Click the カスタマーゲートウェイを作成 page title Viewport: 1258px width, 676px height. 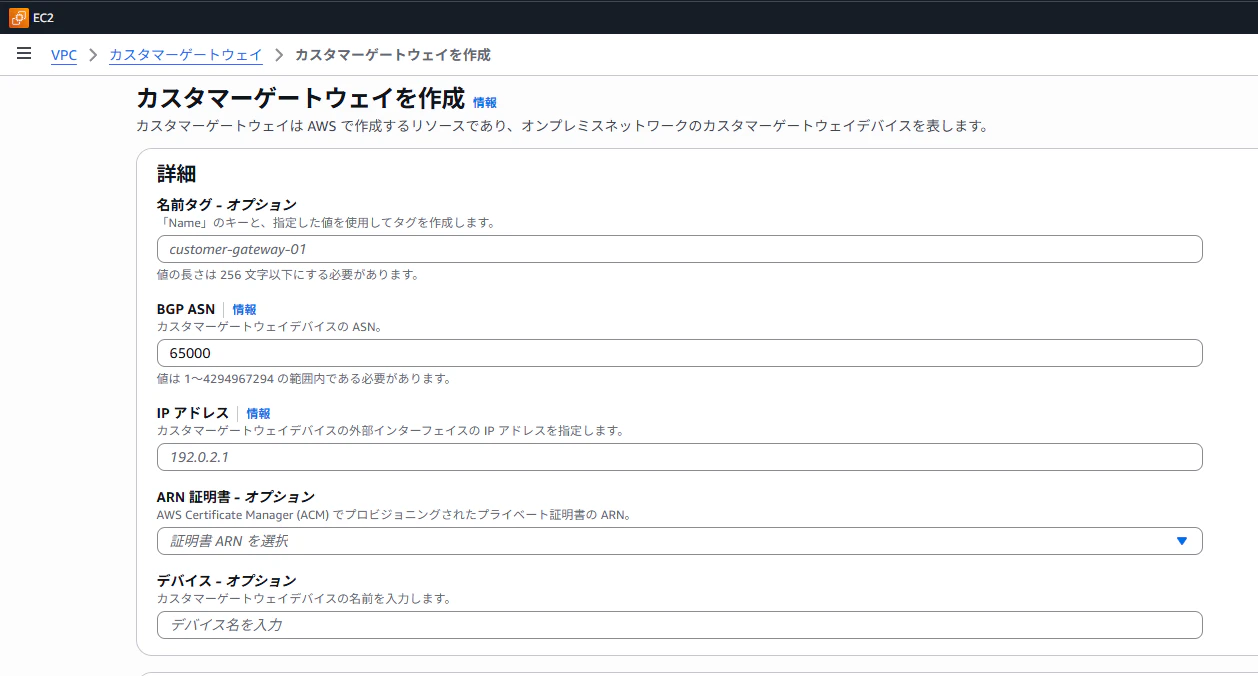tap(300, 99)
